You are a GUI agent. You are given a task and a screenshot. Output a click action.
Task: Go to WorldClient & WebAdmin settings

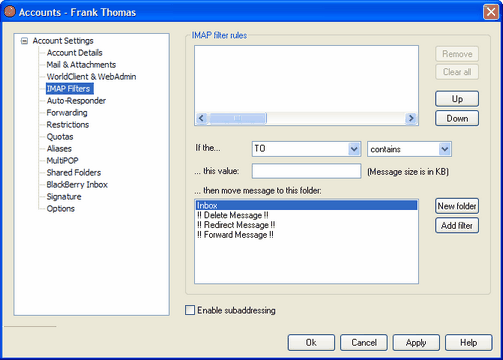(91, 77)
